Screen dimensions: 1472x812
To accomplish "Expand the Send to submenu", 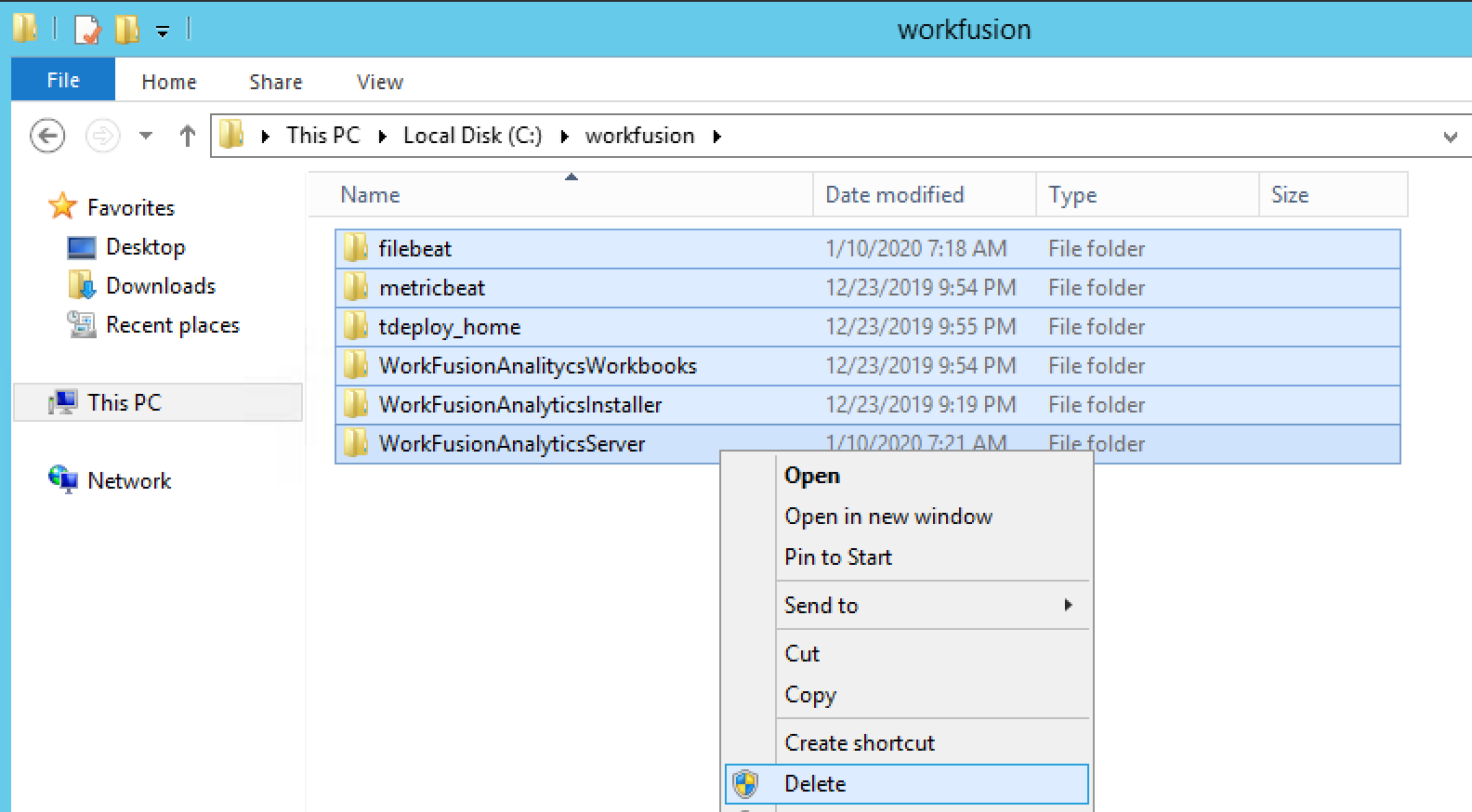I will pos(907,606).
